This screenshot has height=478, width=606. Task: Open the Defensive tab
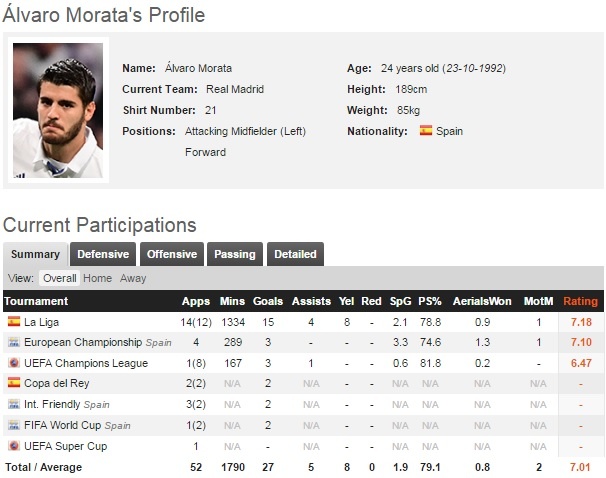[103, 254]
